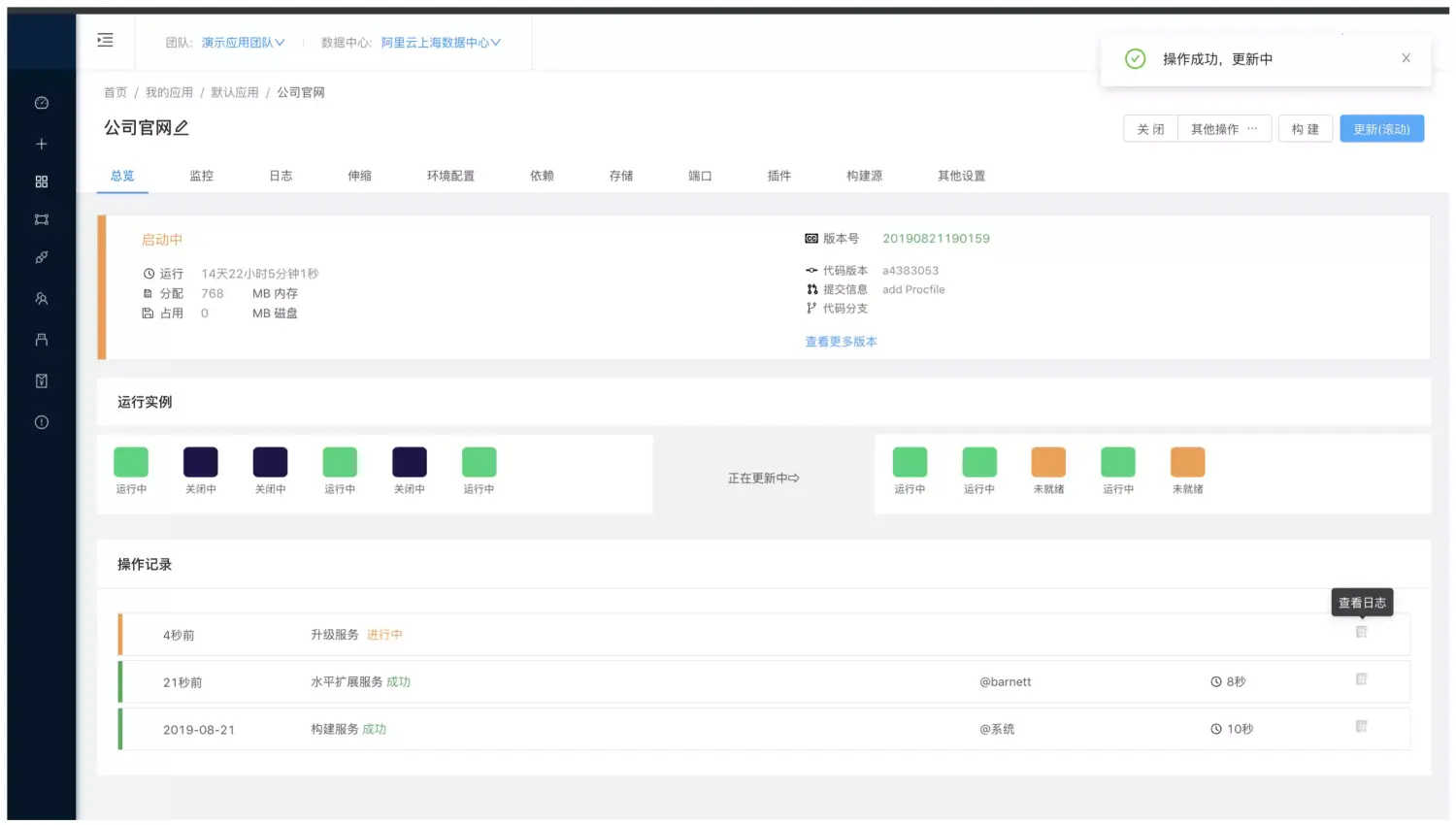Viewport: 1456px width, 825px height.
Task: Switch to the 监控 tab
Action: coord(201,176)
